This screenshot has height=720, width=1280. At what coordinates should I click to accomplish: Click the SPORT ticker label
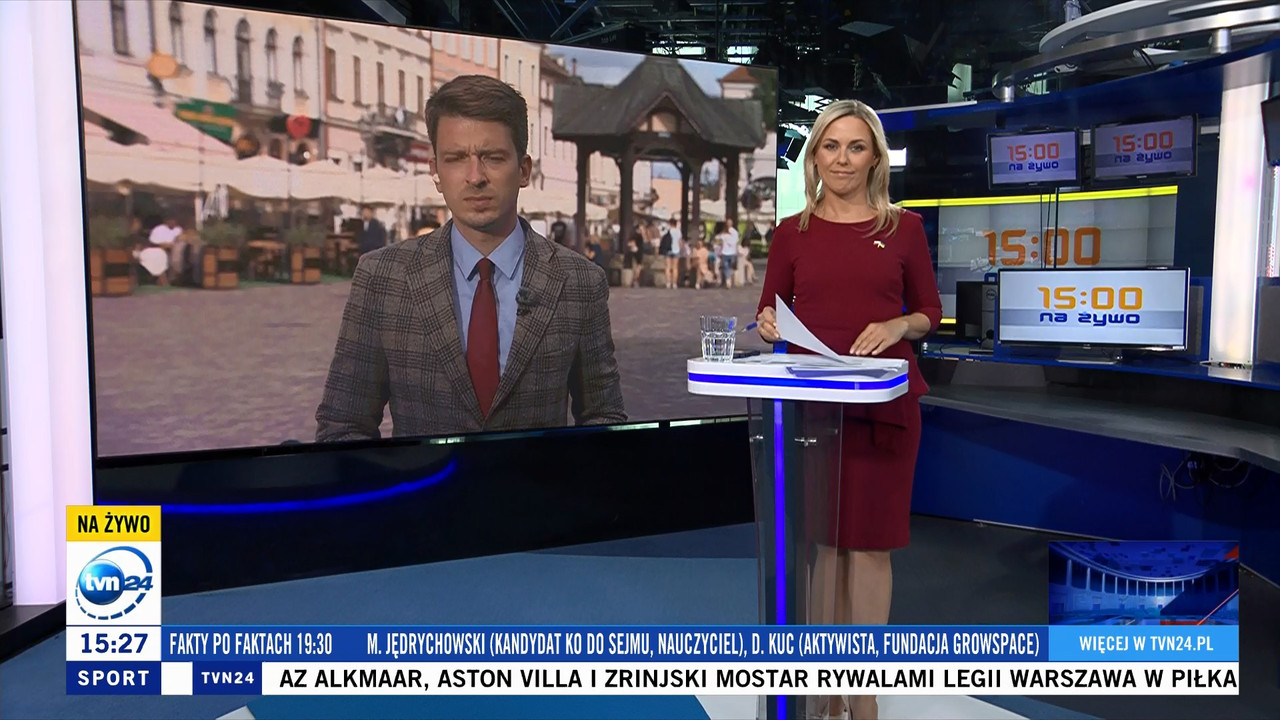(113, 678)
